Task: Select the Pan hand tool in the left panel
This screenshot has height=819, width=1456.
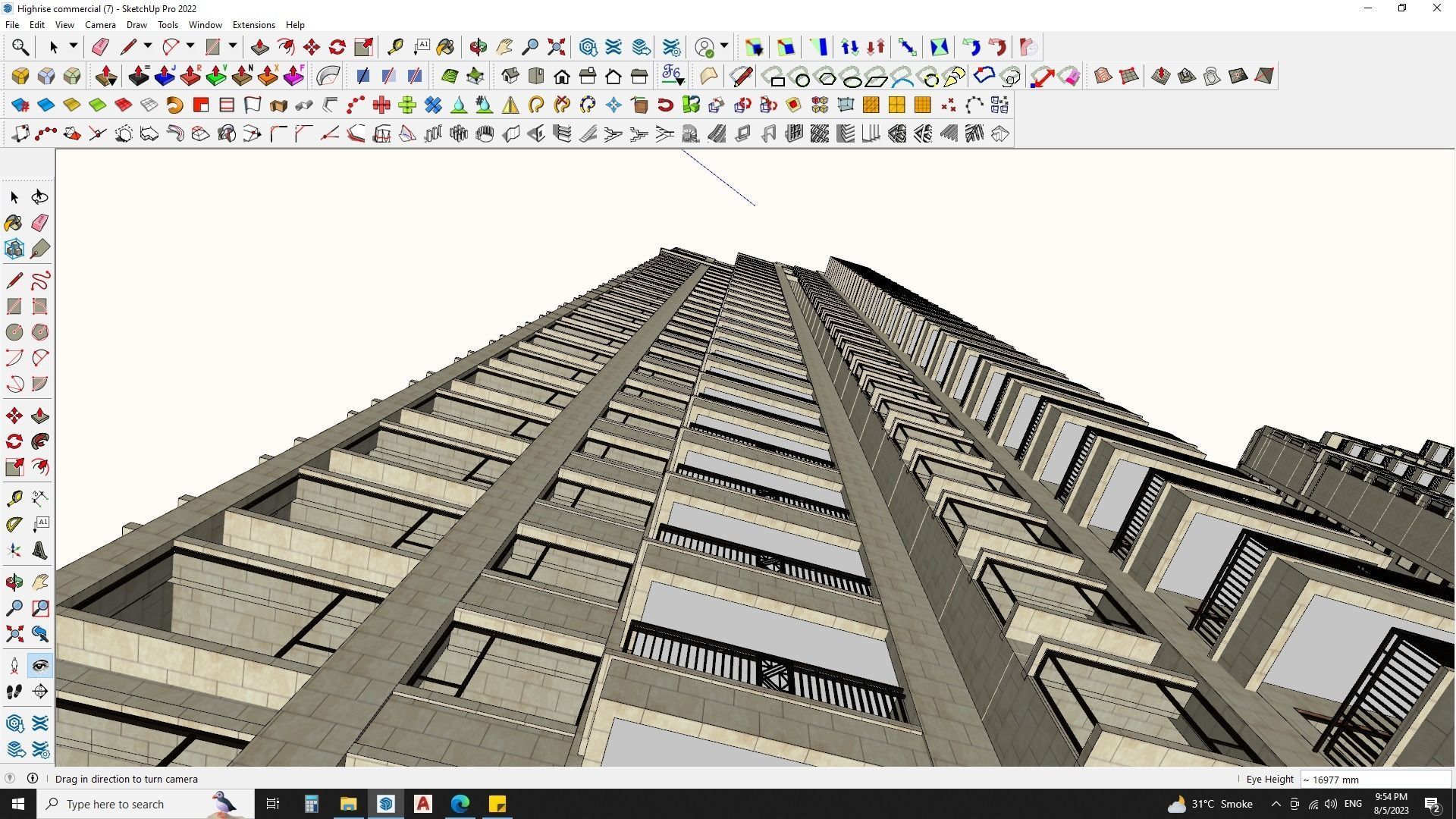Action: tap(40, 582)
